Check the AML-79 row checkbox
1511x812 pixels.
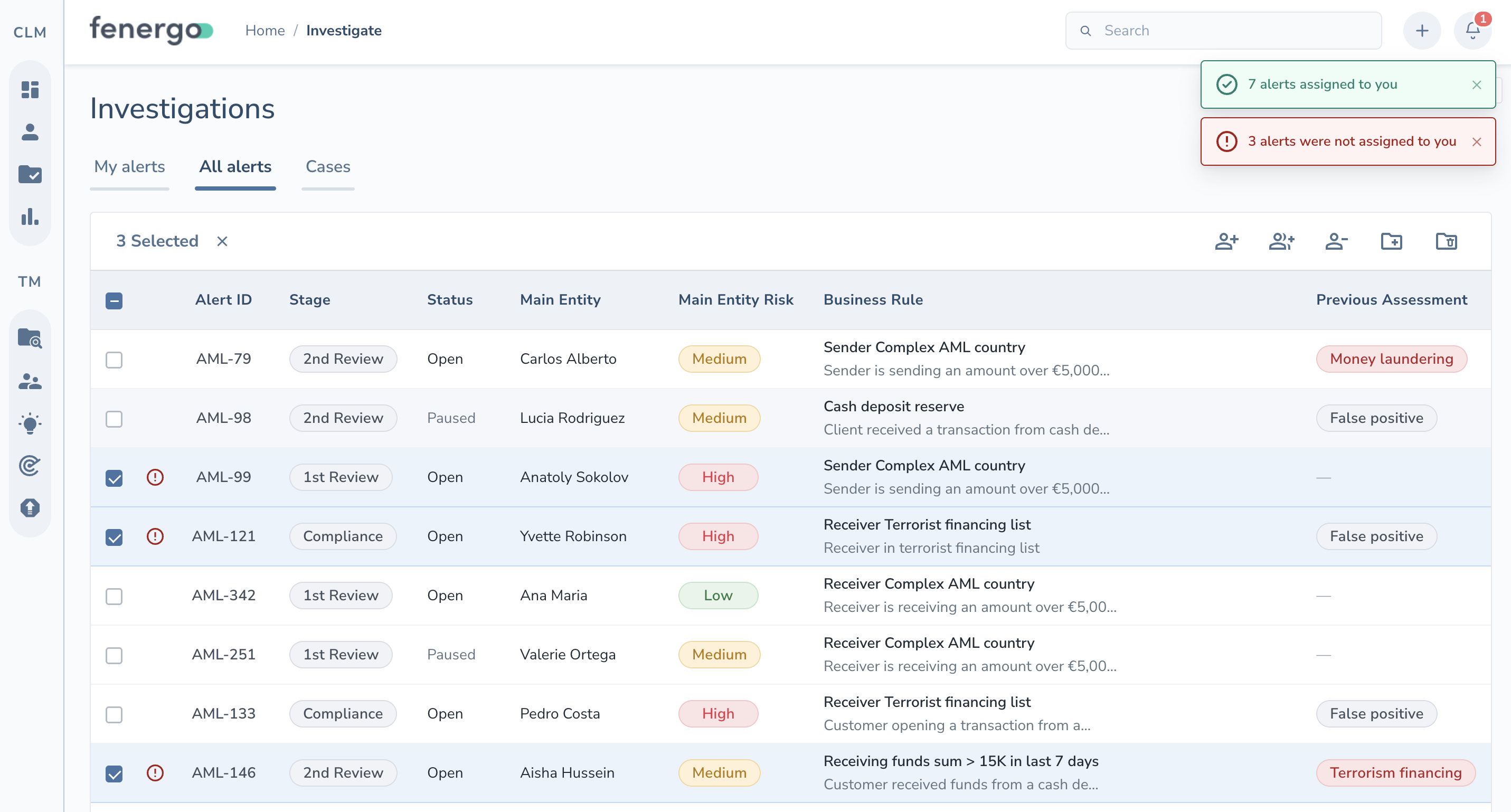click(x=114, y=360)
